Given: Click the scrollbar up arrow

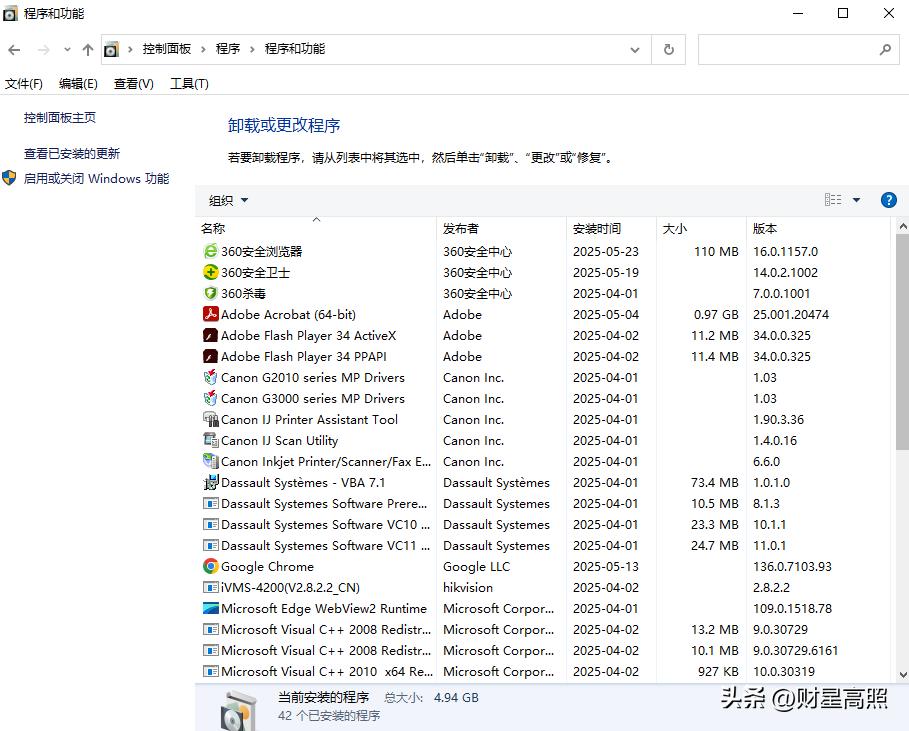Looking at the screenshot, I should tap(903, 226).
